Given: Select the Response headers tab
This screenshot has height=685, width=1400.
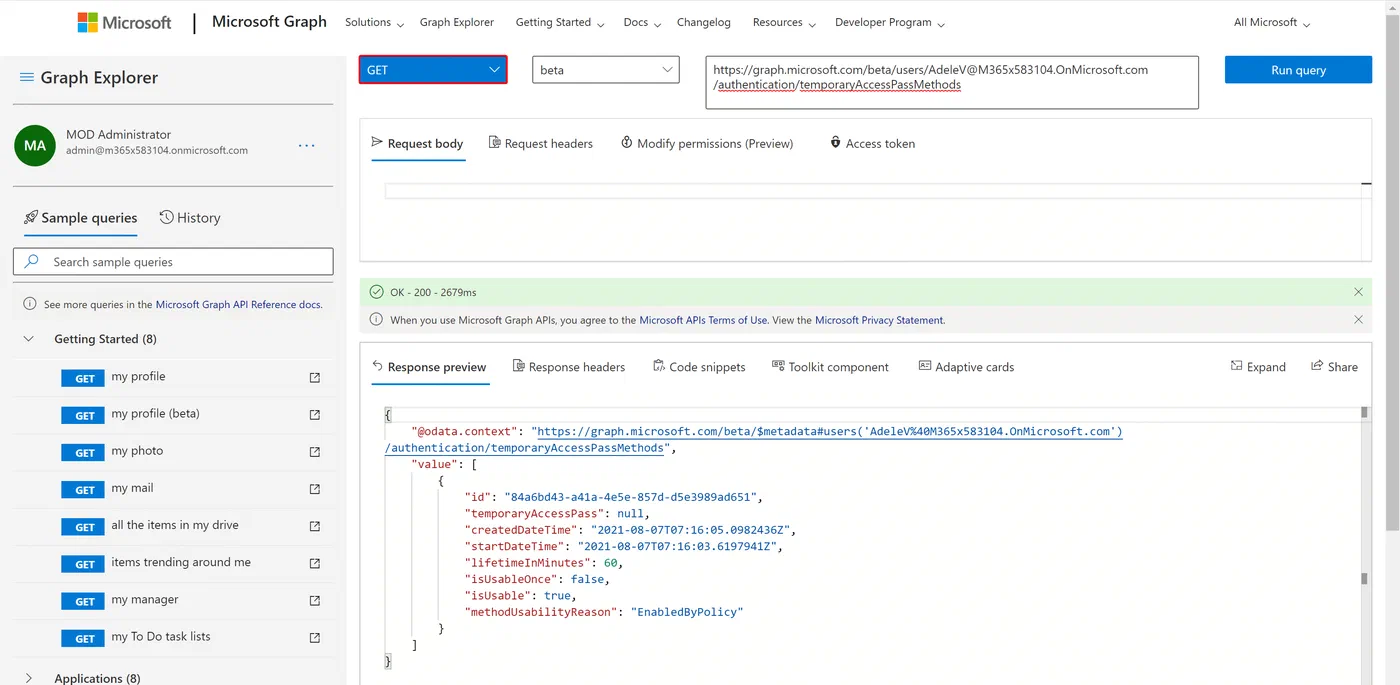Looking at the screenshot, I should [x=569, y=367].
